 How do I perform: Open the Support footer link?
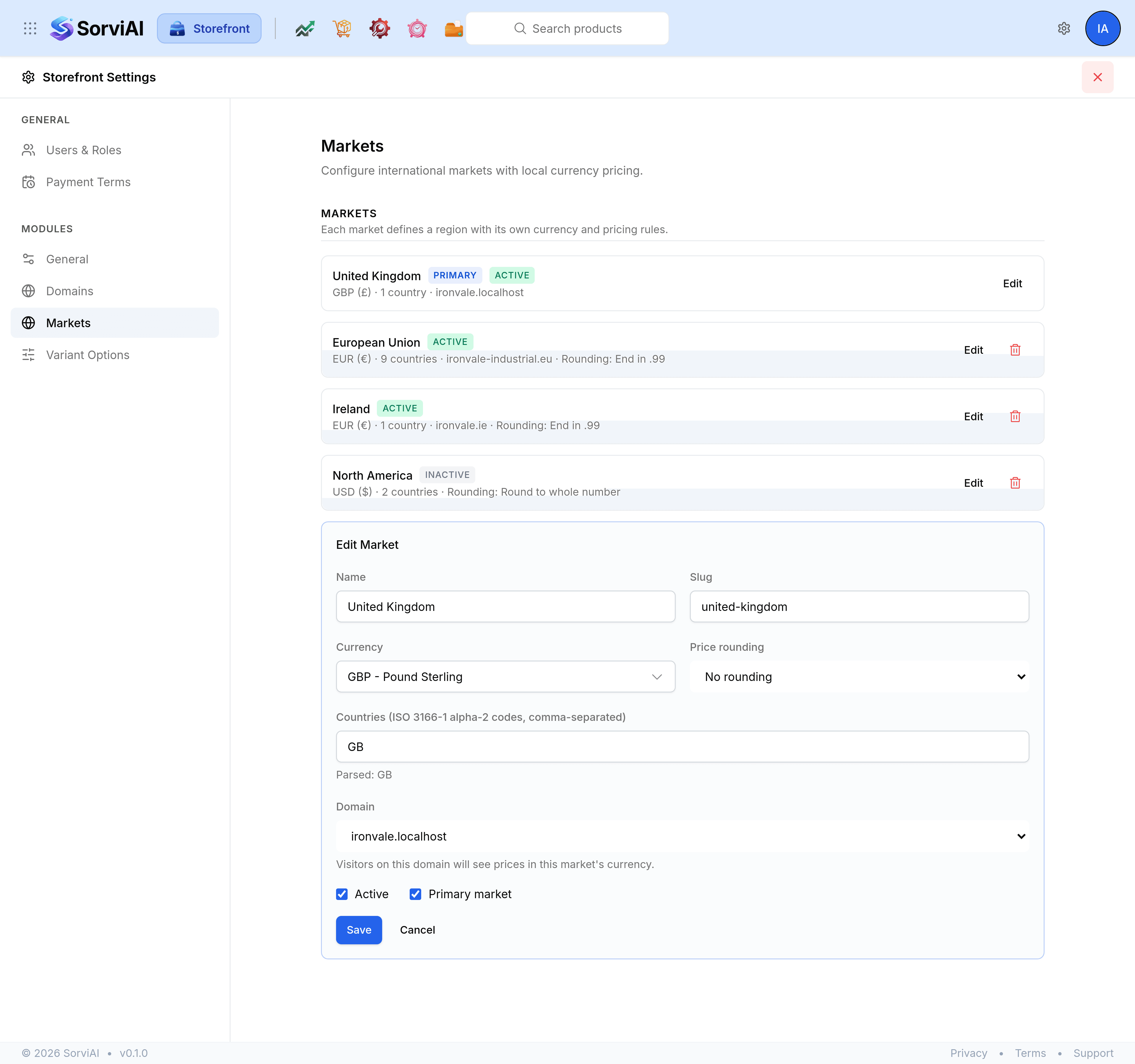coord(1093,1053)
